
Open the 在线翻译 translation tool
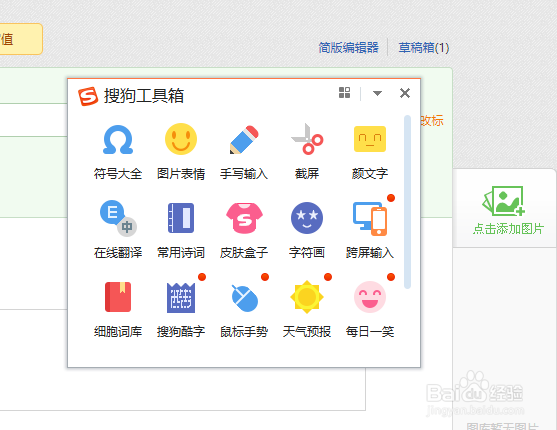tap(118, 218)
